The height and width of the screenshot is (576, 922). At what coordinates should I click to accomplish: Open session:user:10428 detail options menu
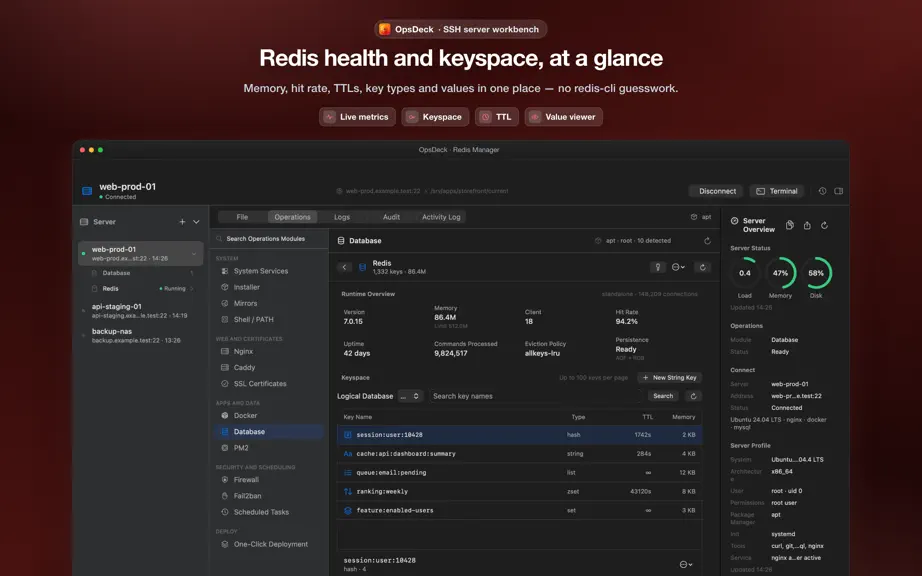[x=686, y=564]
